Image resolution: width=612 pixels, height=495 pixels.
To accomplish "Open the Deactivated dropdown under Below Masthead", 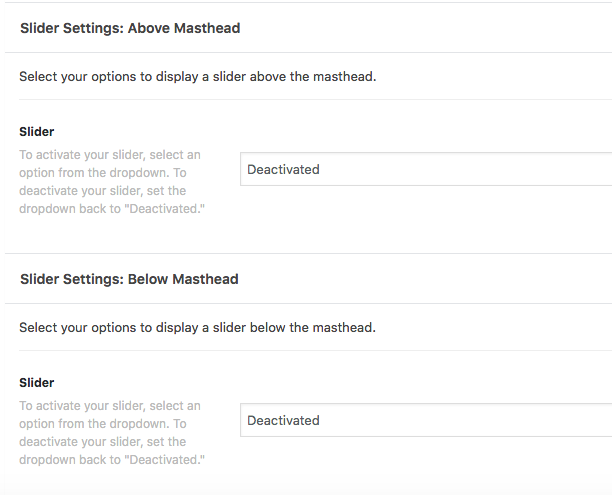I will [426, 420].
